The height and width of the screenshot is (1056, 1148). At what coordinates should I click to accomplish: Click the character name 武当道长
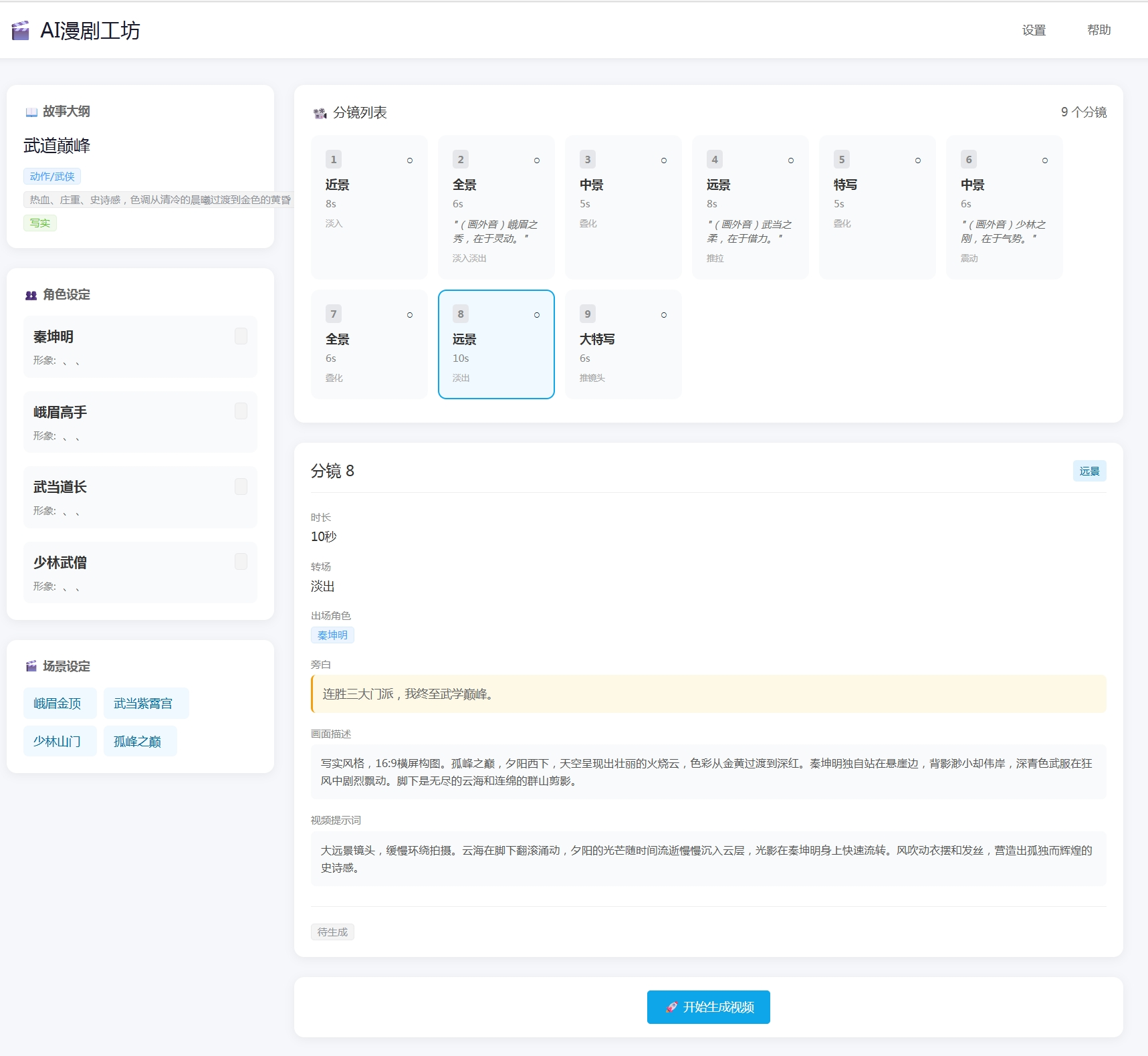(60, 488)
